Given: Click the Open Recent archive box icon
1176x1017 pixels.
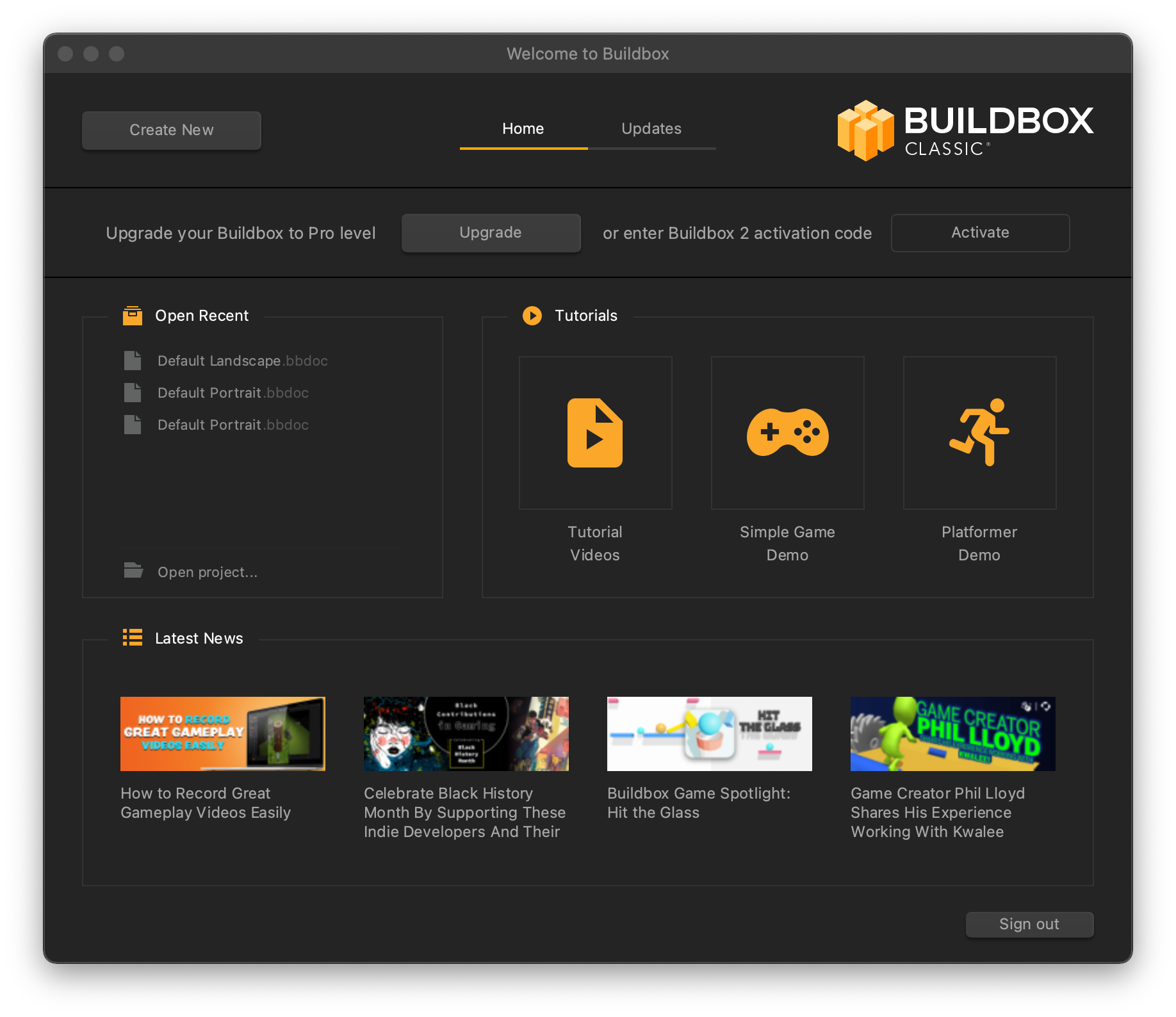Looking at the screenshot, I should pyautogui.click(x=133, y=316).
